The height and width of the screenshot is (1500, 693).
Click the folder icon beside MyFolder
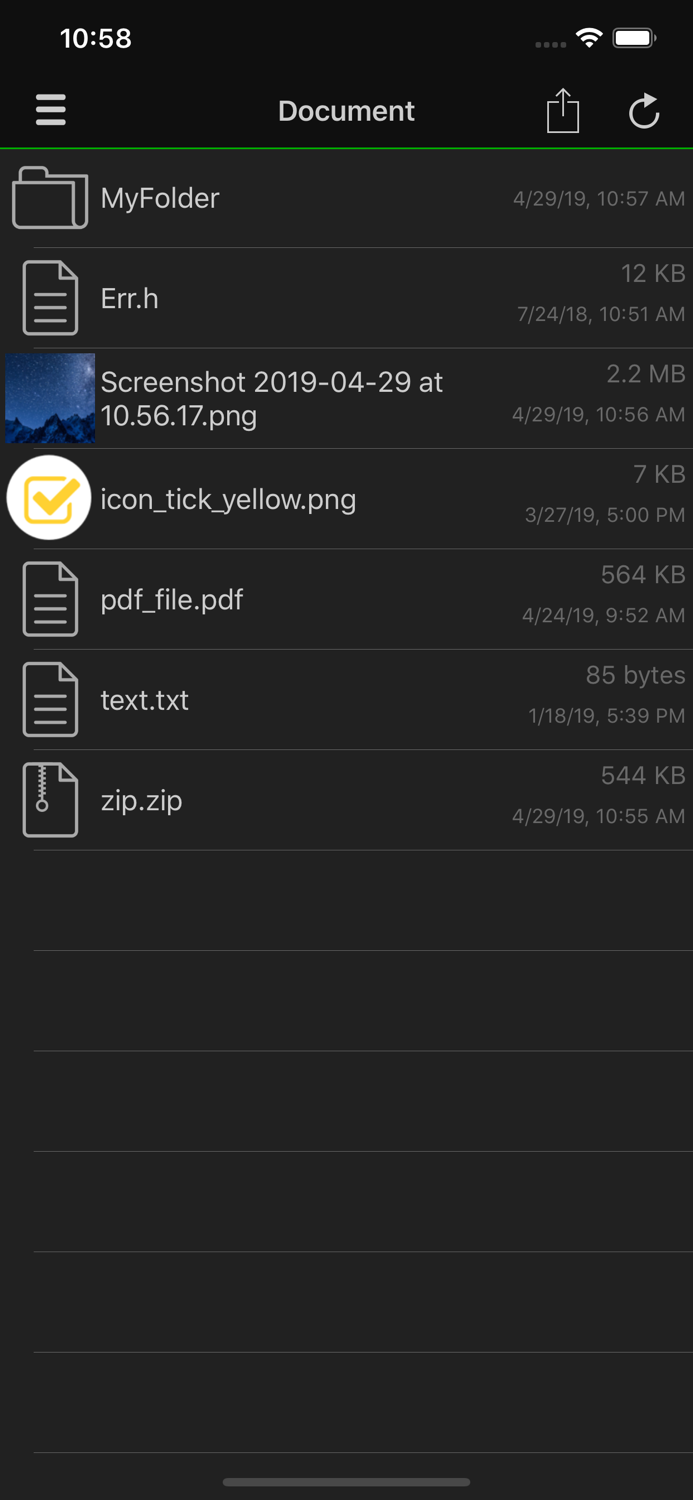50,197
